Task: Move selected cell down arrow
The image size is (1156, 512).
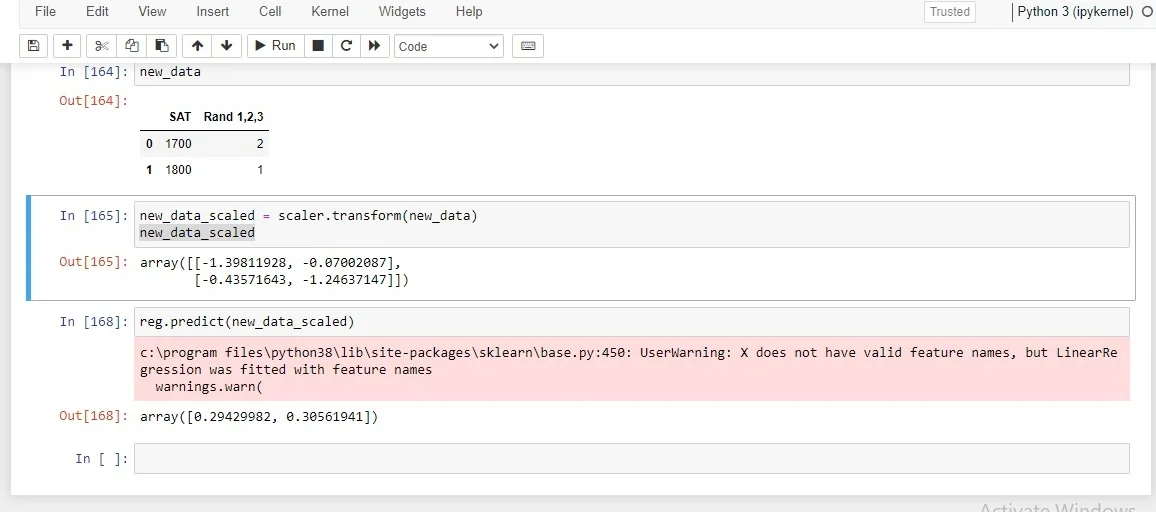Action: (x=226, y=46)
